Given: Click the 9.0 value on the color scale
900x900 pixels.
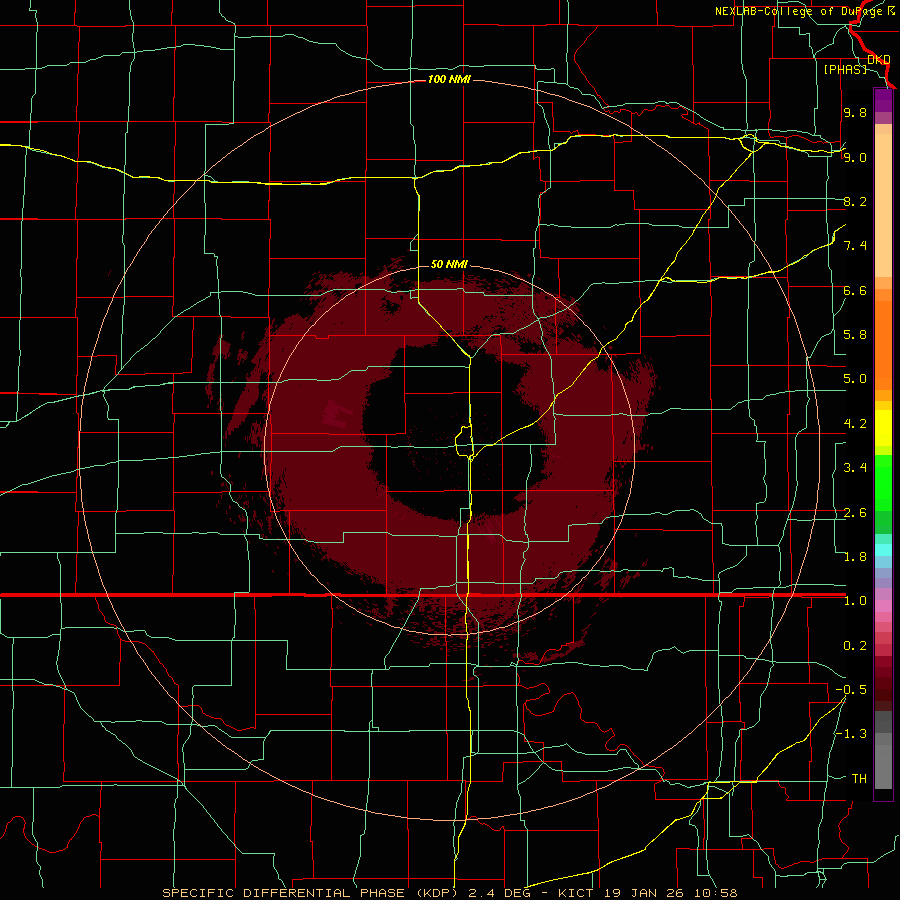Looking at the screenshot, I should 855,157.
